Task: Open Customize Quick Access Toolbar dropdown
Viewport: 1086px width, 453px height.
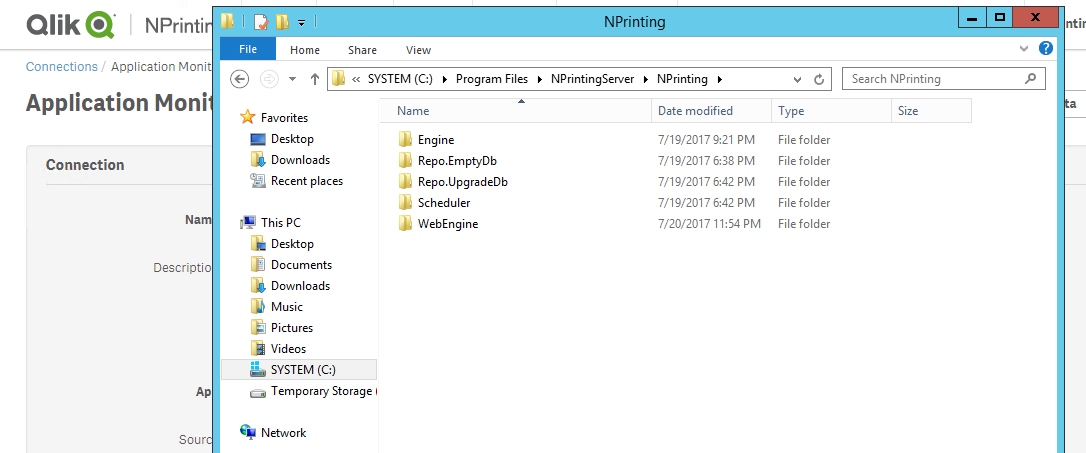Action: (x=301, y=22)
